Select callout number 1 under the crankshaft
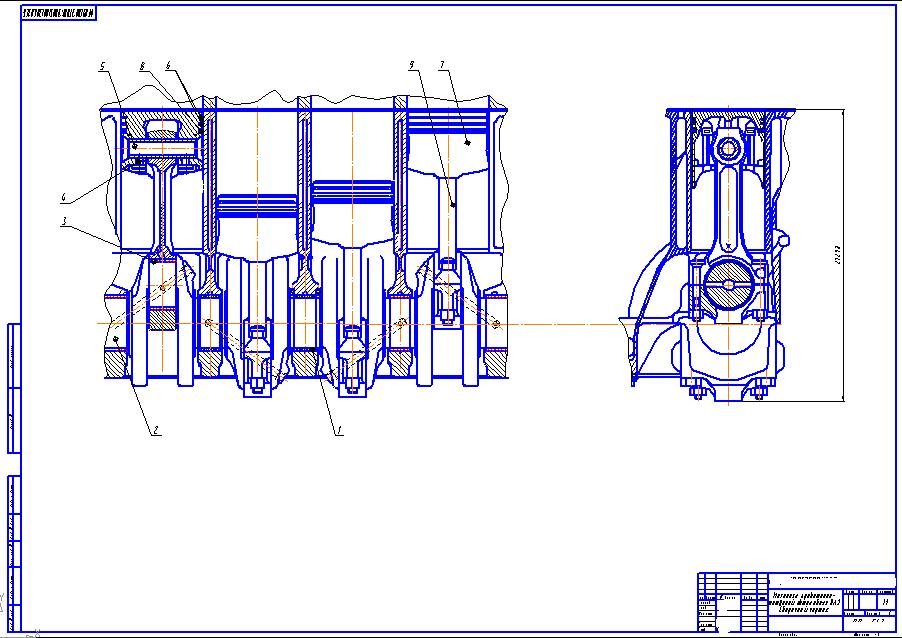This screenshot has height=638, width=902. coord(338,431)
